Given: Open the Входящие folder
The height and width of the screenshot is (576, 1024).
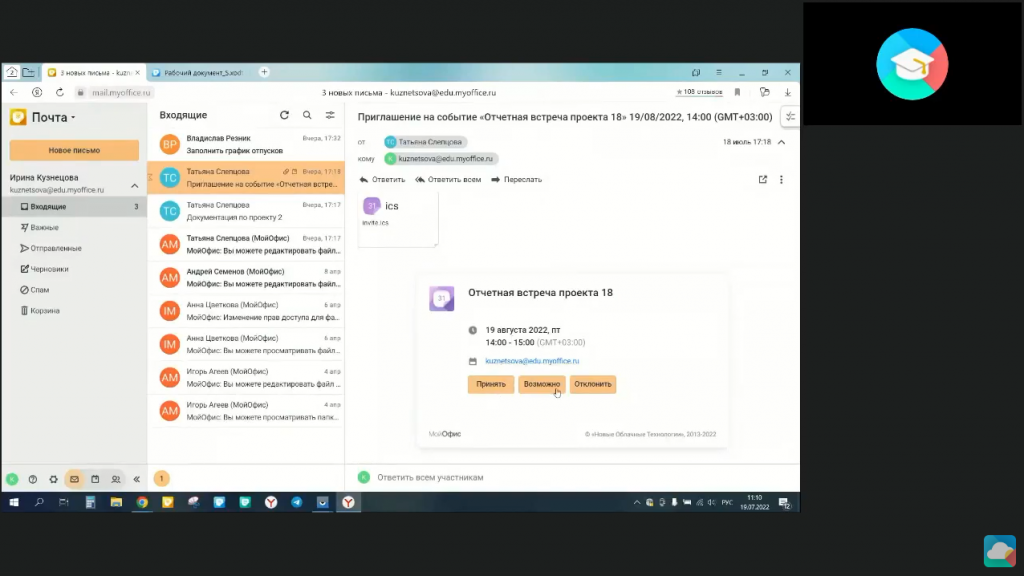Looking at the screenshot, I should click(x=74, y=206).
